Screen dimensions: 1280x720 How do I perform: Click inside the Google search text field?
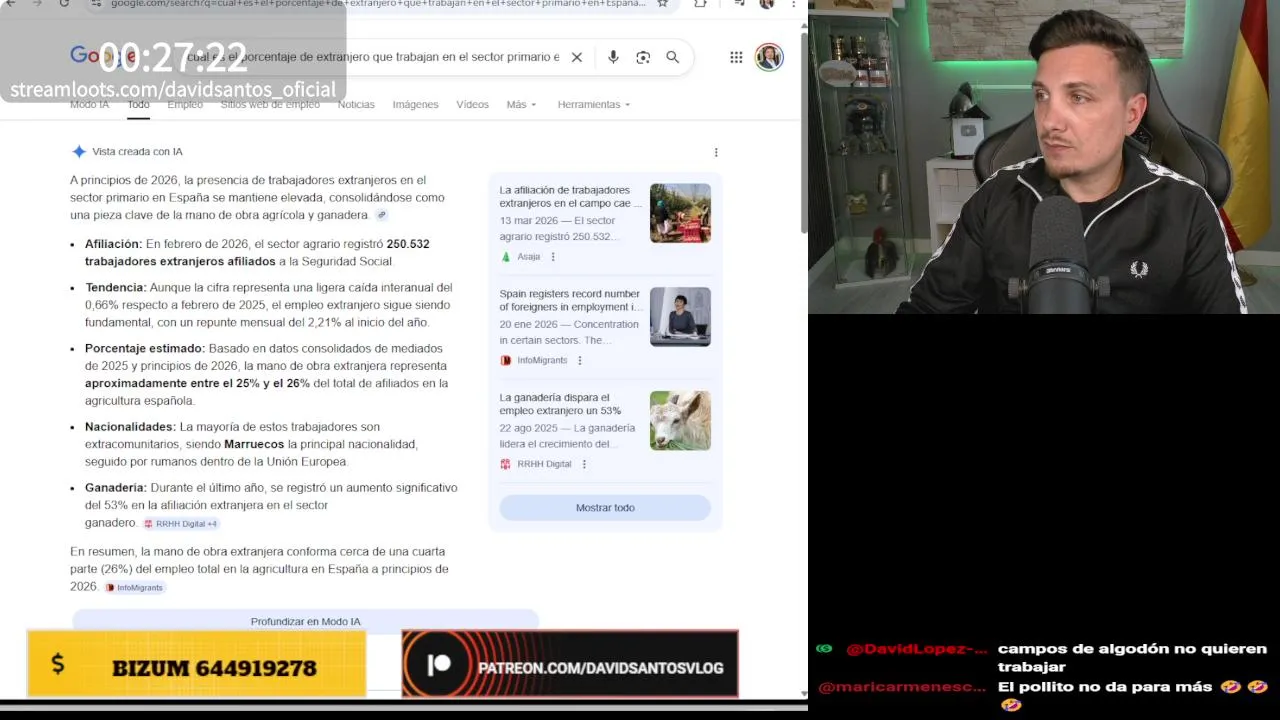pos(372,57)
